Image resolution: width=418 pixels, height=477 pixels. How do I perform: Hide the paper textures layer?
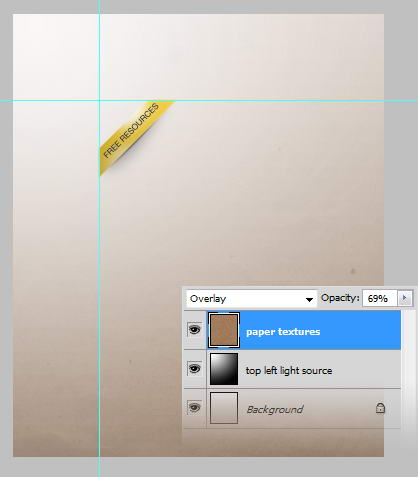point(195,330)
